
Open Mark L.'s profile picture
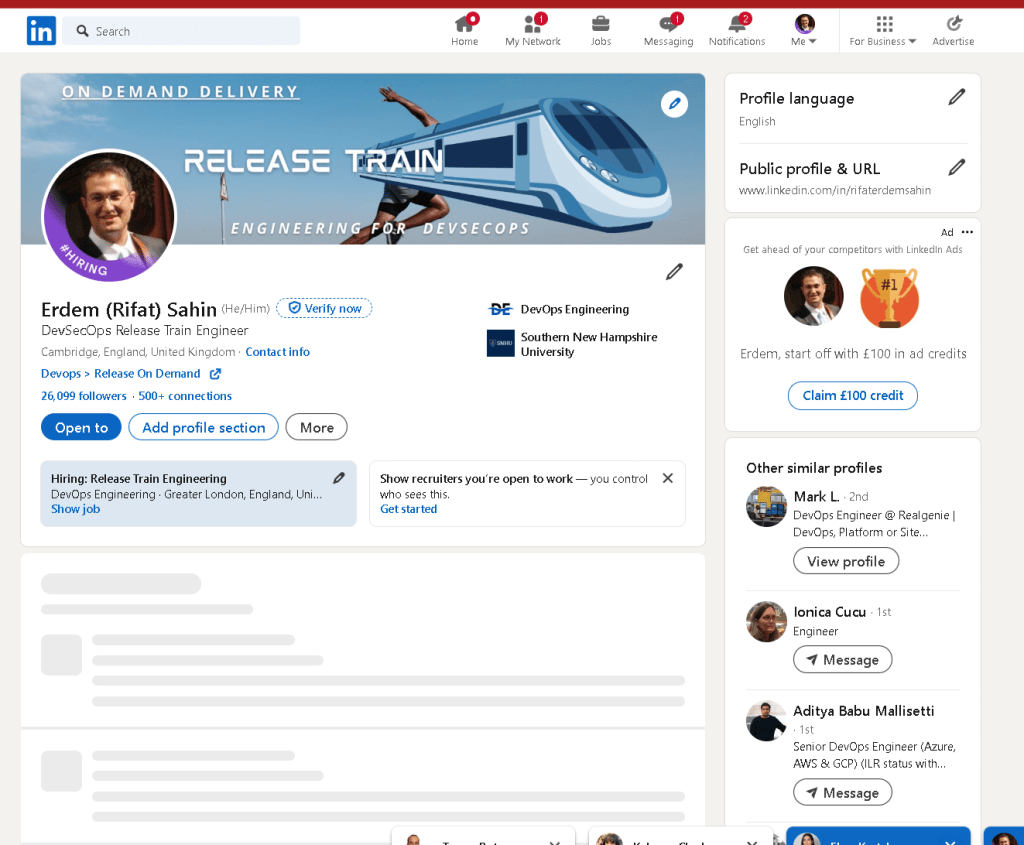(767, 506)
